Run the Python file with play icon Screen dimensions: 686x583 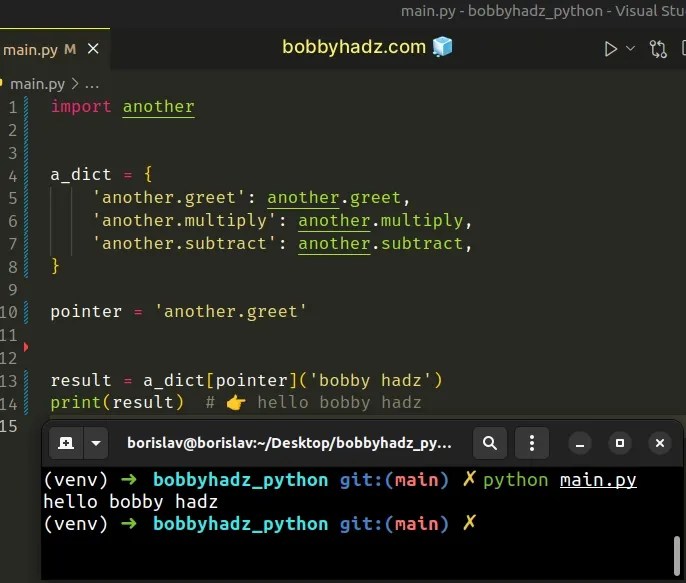611,49
